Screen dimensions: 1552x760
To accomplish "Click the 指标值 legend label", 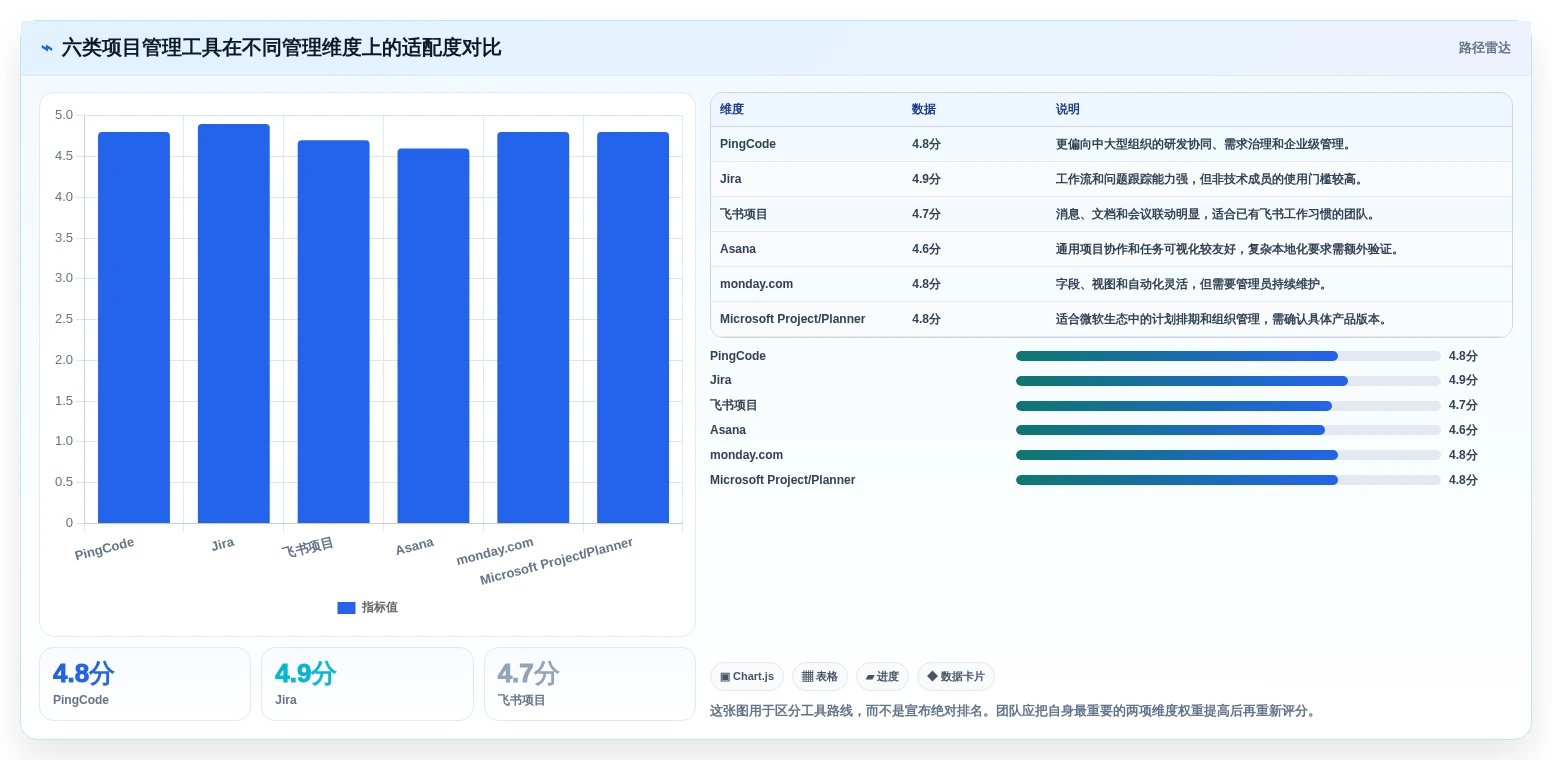I will pos(380,608).
